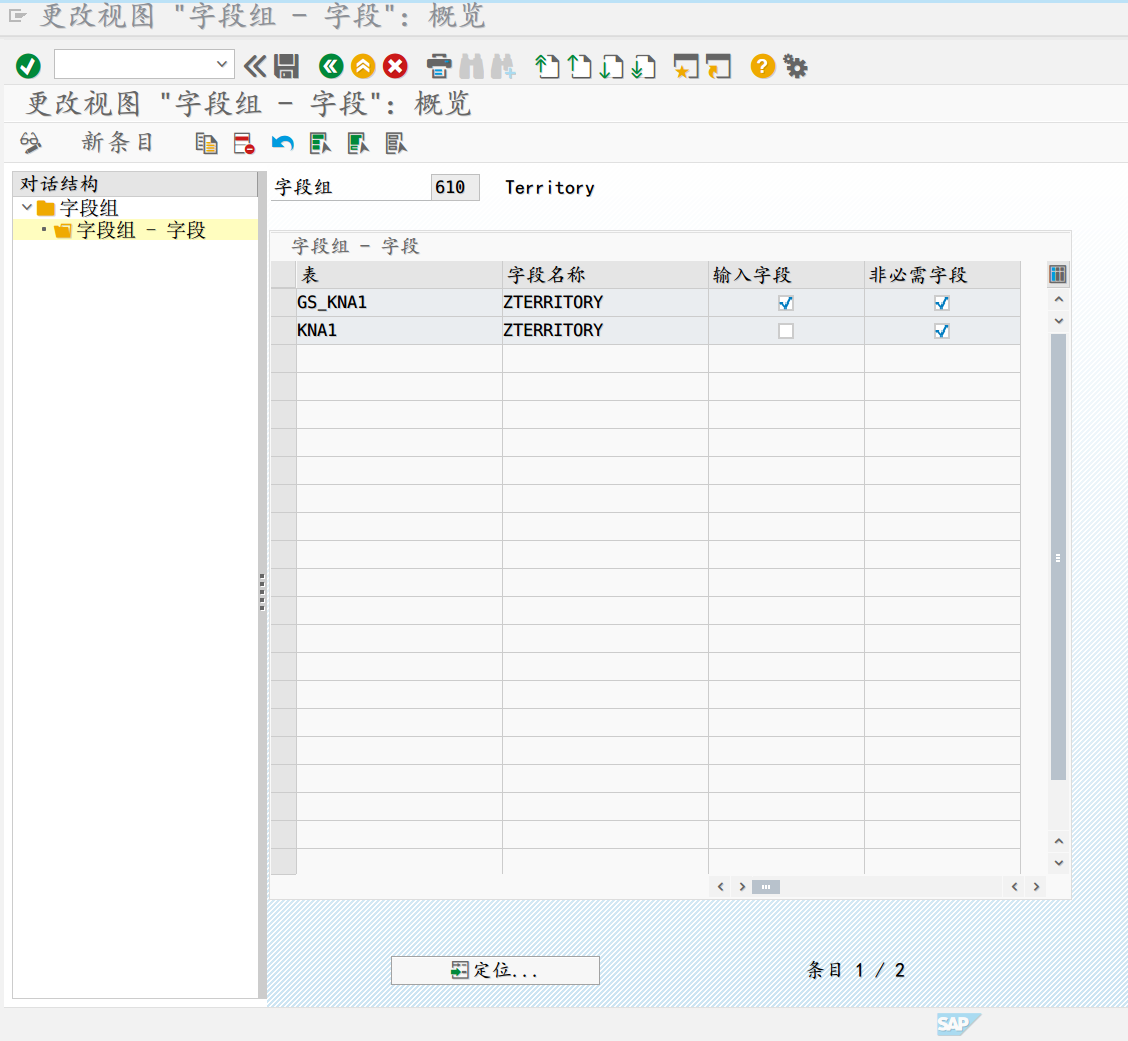Click the red Cancel icon
Image resolution: width=1128 pixels, height=1041 pixels.
(x=396, y=67)
